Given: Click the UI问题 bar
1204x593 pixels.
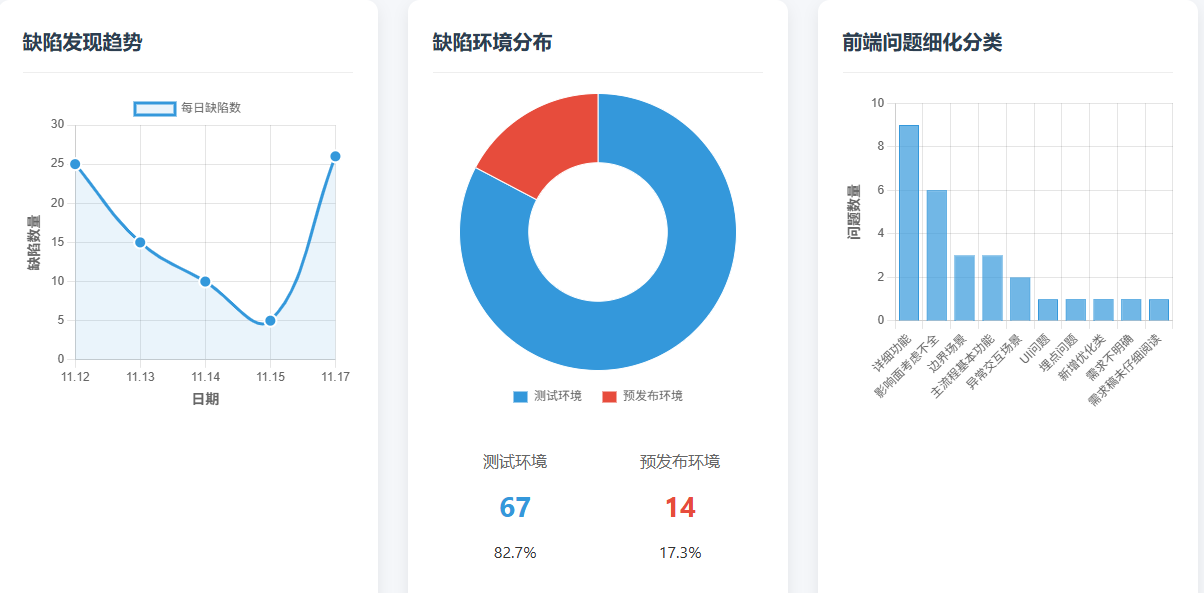Looking at the screenshot, I should (x=1048, y=310).
